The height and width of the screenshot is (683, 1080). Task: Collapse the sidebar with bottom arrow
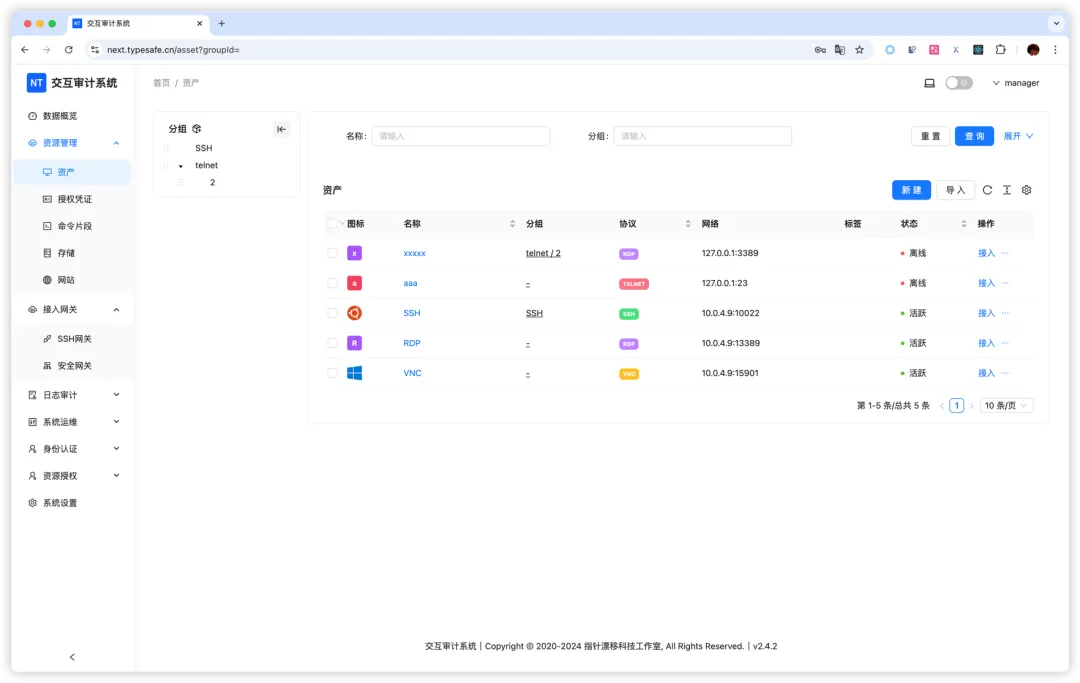point(72,657)
